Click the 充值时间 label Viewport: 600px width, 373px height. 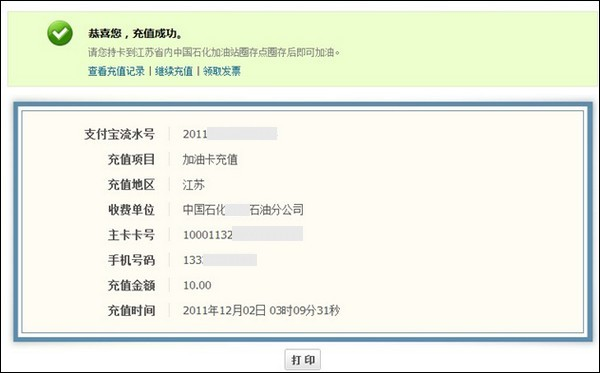[131, 311]
